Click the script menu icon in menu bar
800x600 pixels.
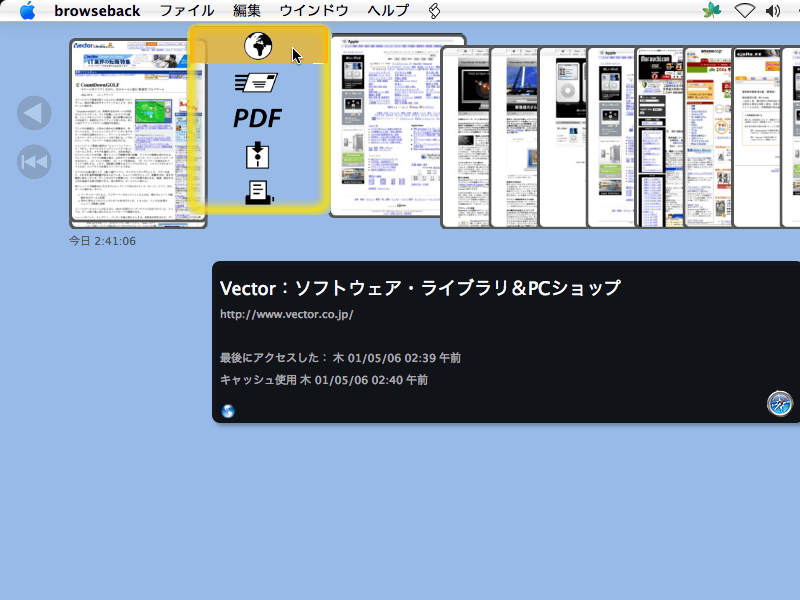coord(434,11)
